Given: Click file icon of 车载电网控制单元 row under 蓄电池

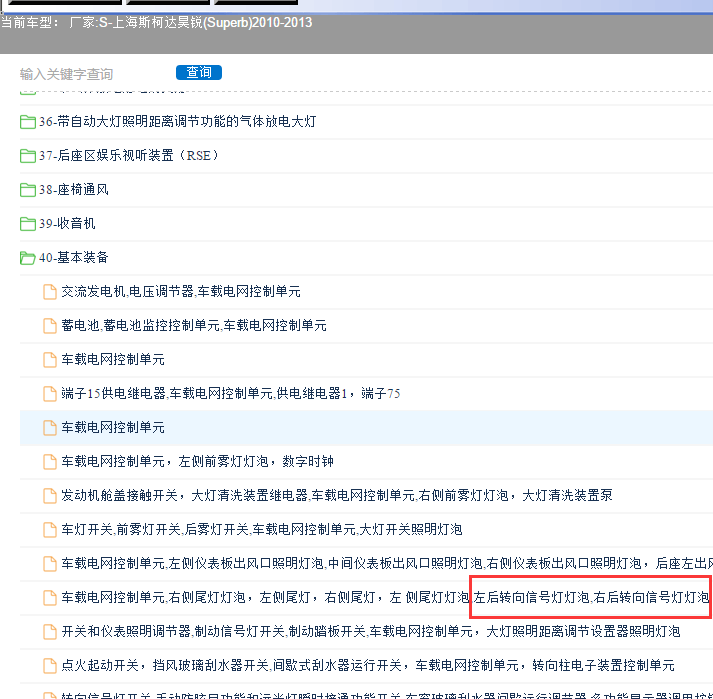Looking at the screenshot, I should coord(50,360).
